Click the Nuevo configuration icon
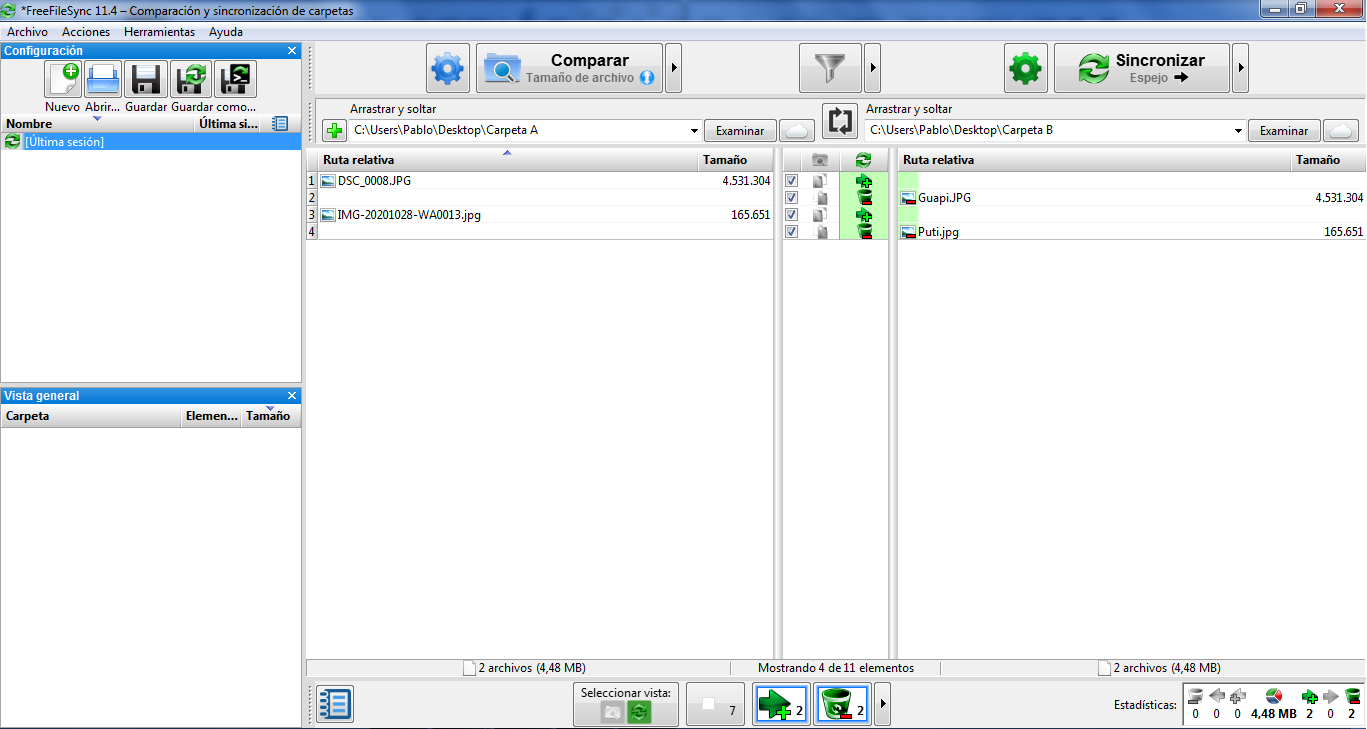This screenshot has height=729, width=1367. pos(63,79)
